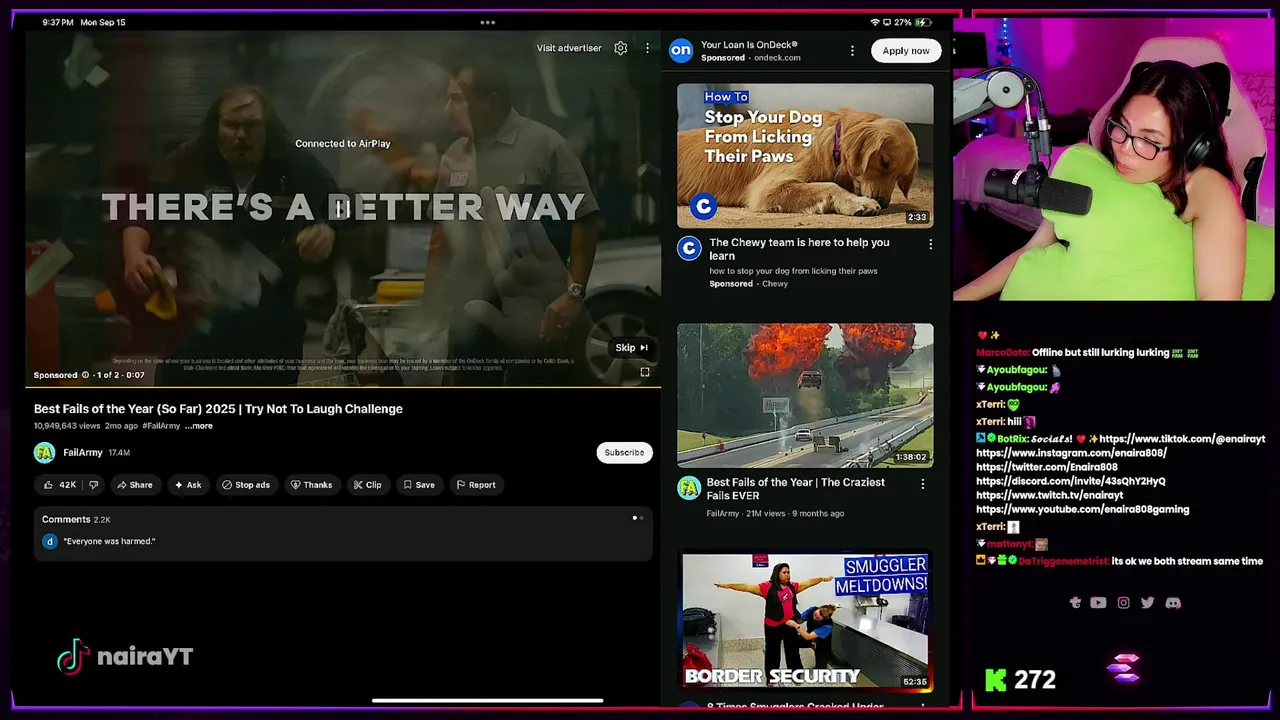Screen dimensions: 1280x720
Task: Click the FailArmy channel name
Action: point(83,453)
